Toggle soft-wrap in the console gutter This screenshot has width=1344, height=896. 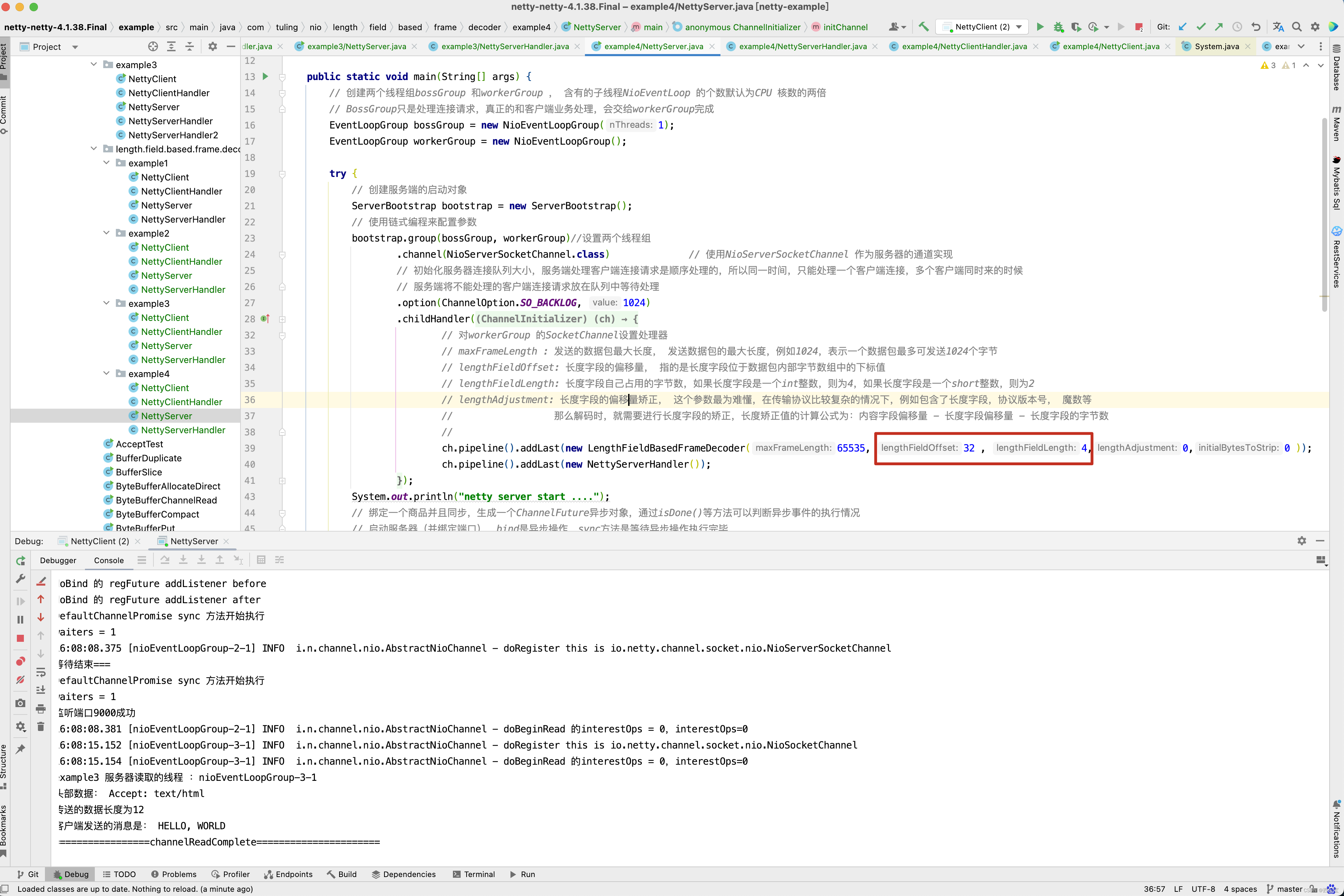(x=41, y=672)
